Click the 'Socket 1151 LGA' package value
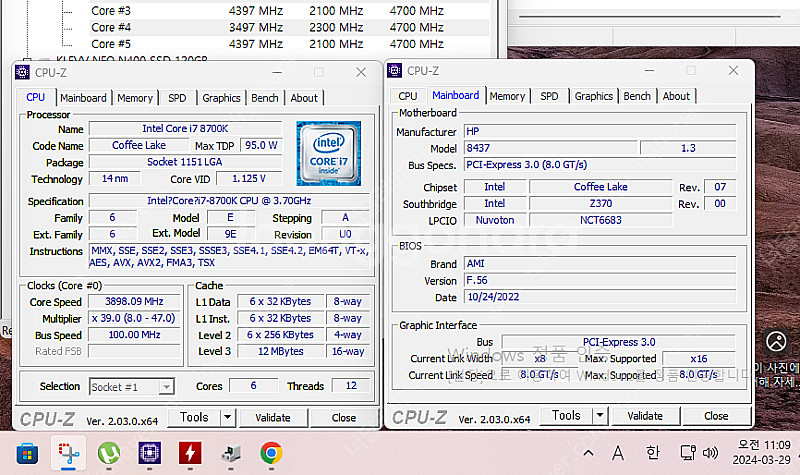 (186, 162)
